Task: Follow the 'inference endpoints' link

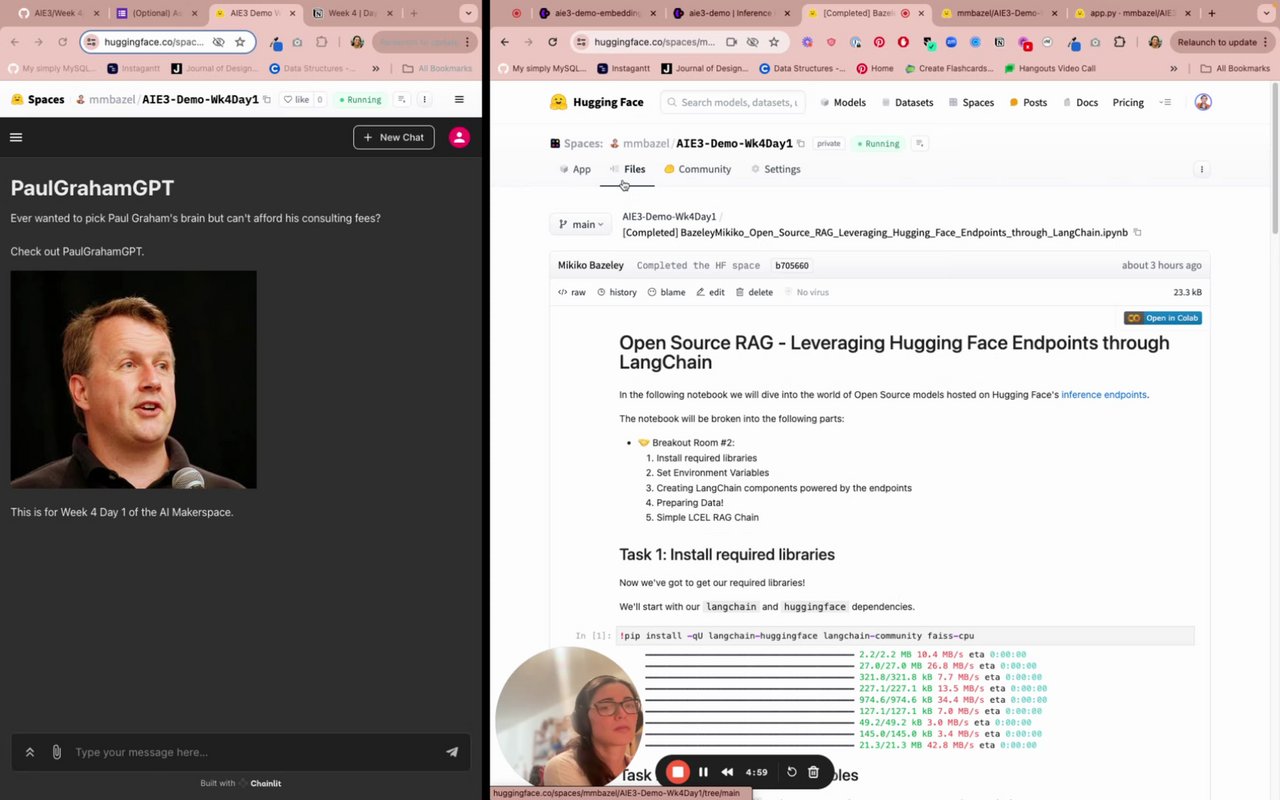Action: (1104, 394)
